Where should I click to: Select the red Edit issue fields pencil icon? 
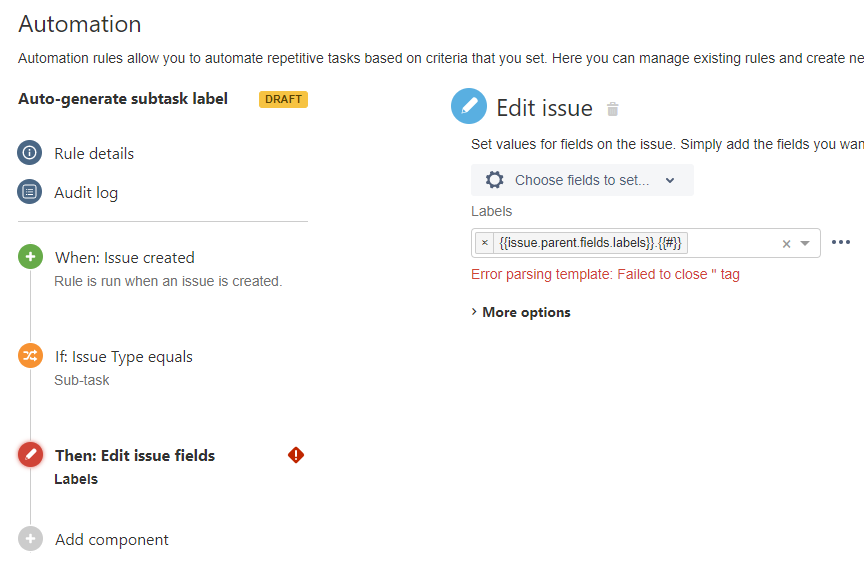click(30, 455)
